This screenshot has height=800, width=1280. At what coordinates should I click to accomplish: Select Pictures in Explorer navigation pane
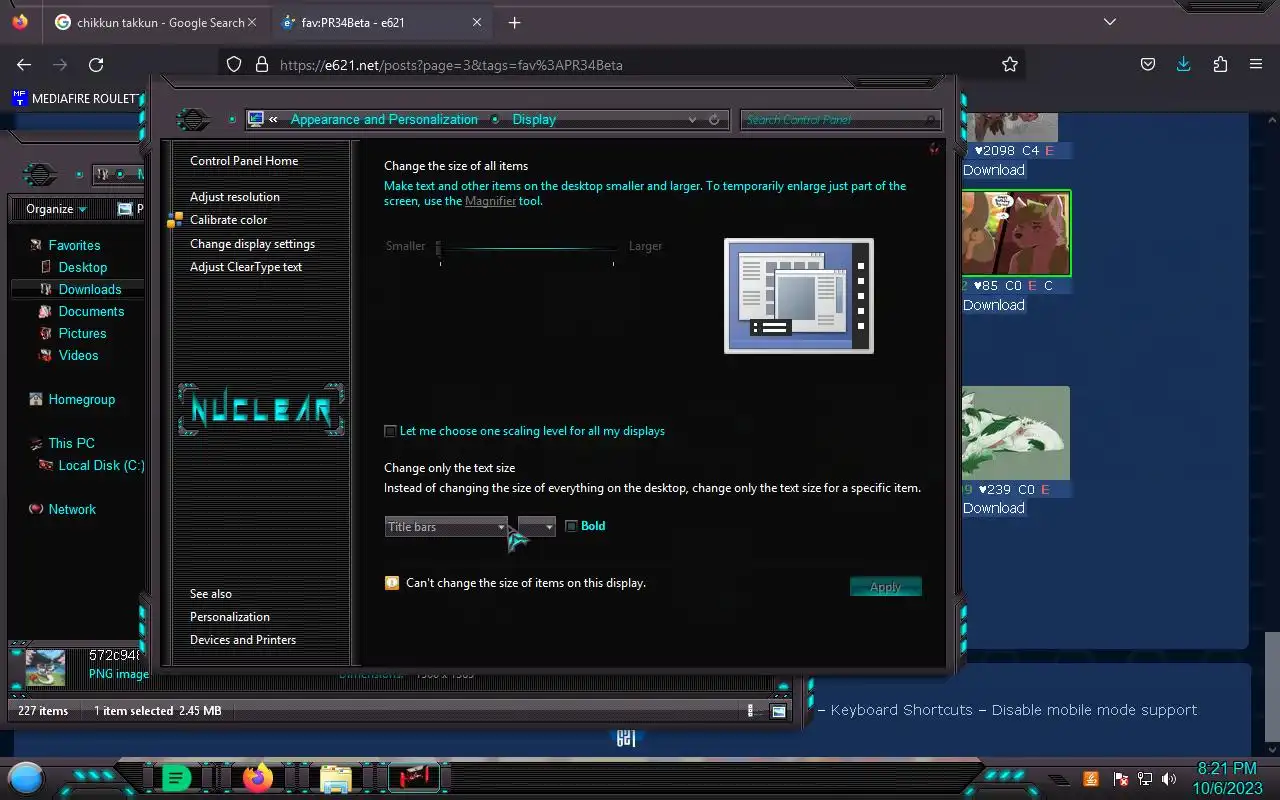tap(82, 333)
